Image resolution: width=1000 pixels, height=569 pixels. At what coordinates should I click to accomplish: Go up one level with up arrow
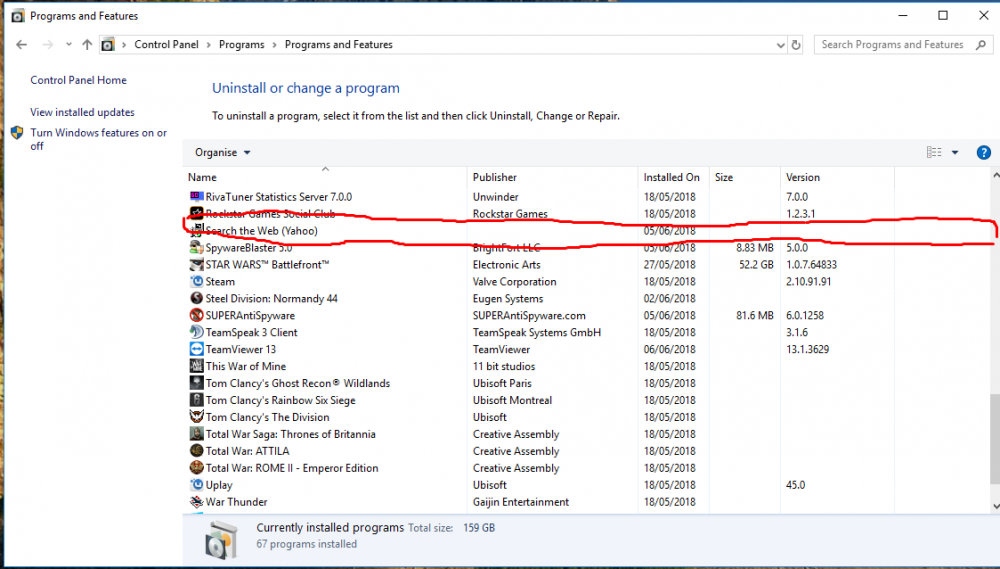[x=87, y=45]
